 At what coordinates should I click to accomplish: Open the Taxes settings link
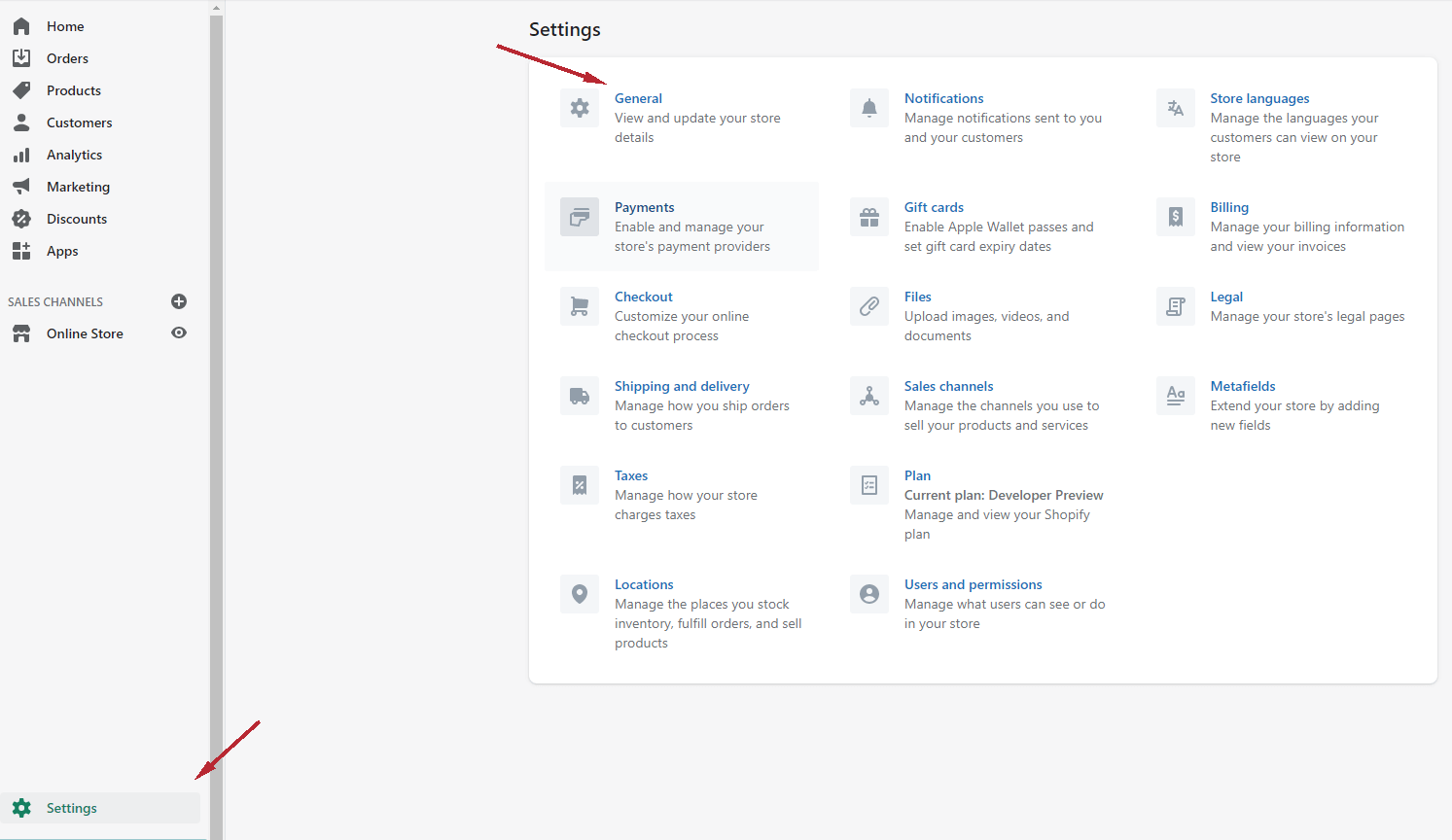[630, 475]
